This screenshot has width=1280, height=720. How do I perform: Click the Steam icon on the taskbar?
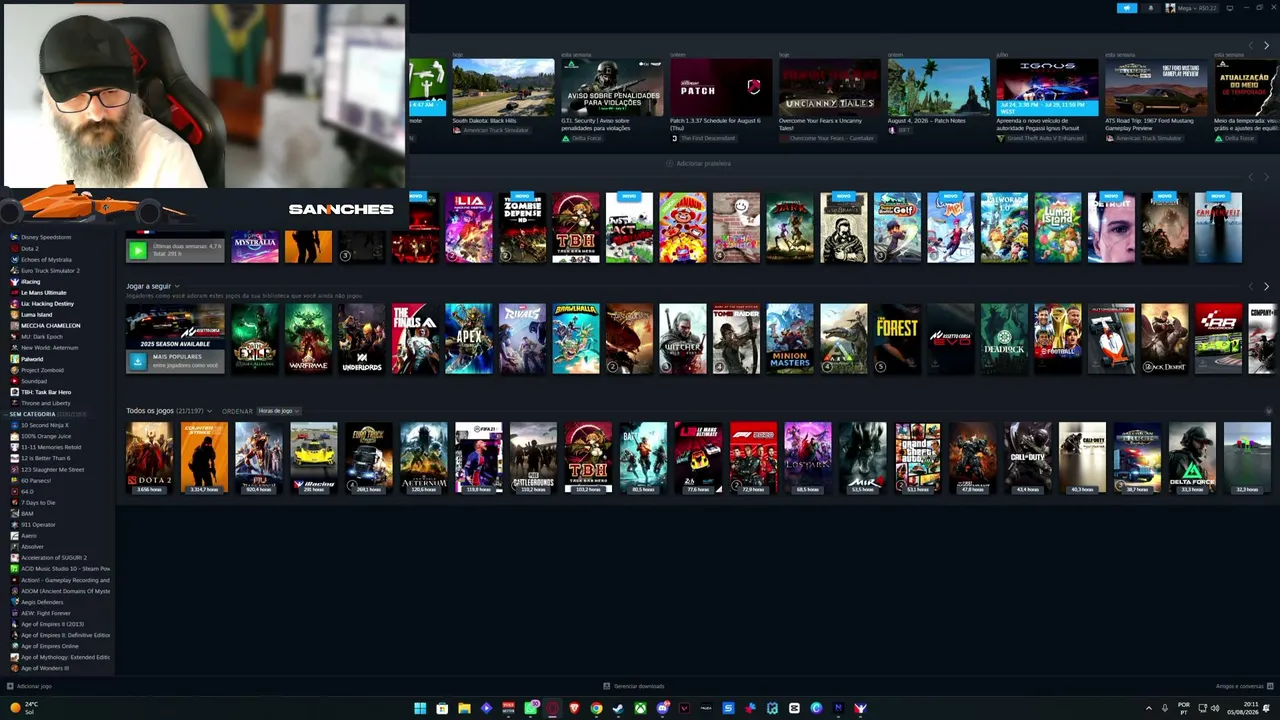pyautogui.click(x=618, y=708)
